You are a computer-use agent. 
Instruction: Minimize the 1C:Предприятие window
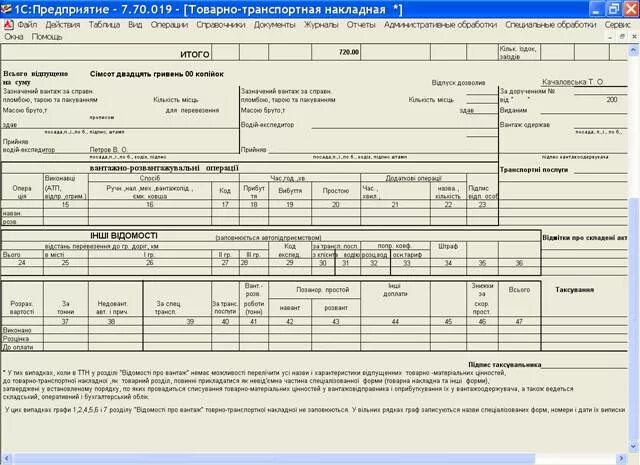coord(596,9)
